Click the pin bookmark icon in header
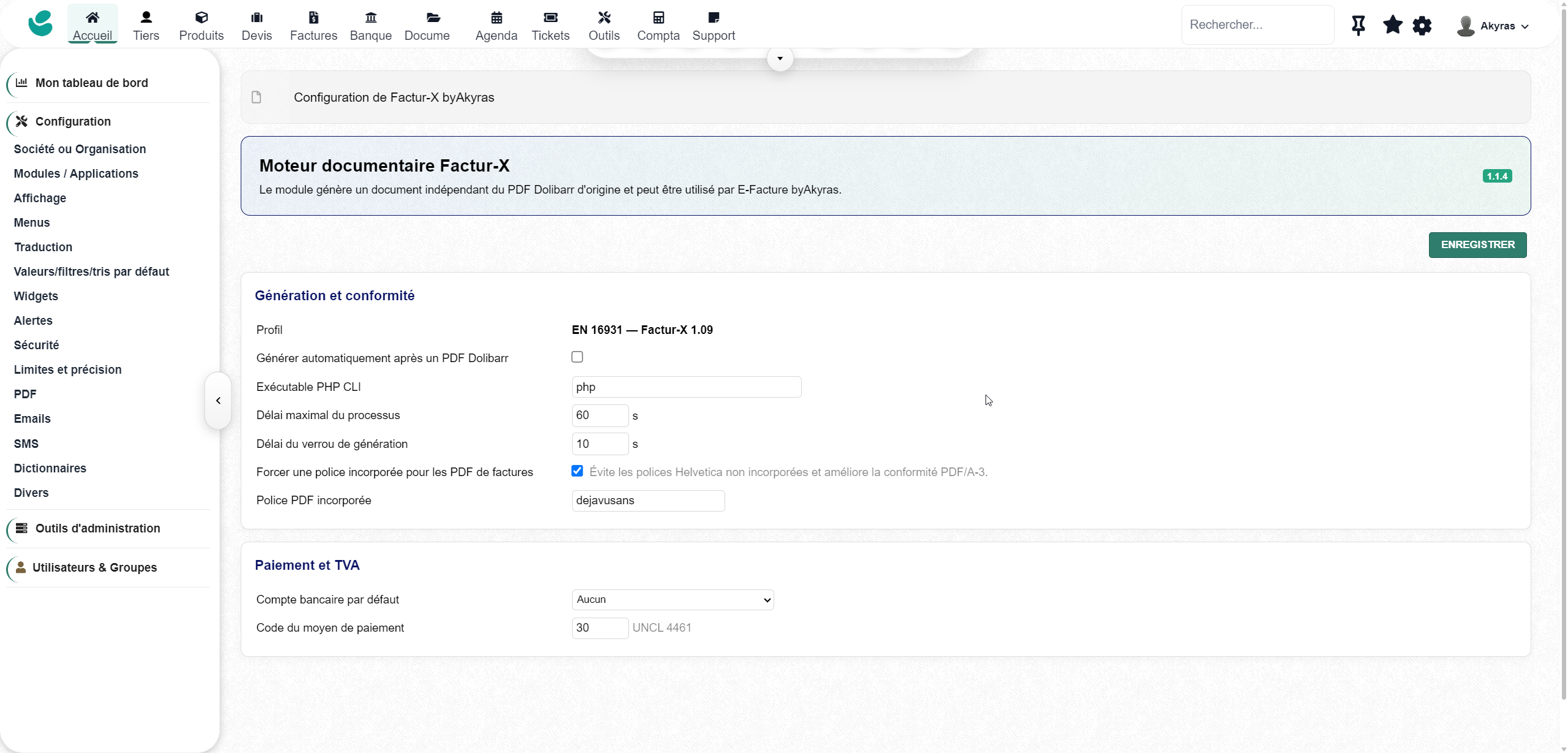This screenshot has width=1568, height=753. (x=1358, y=25)
